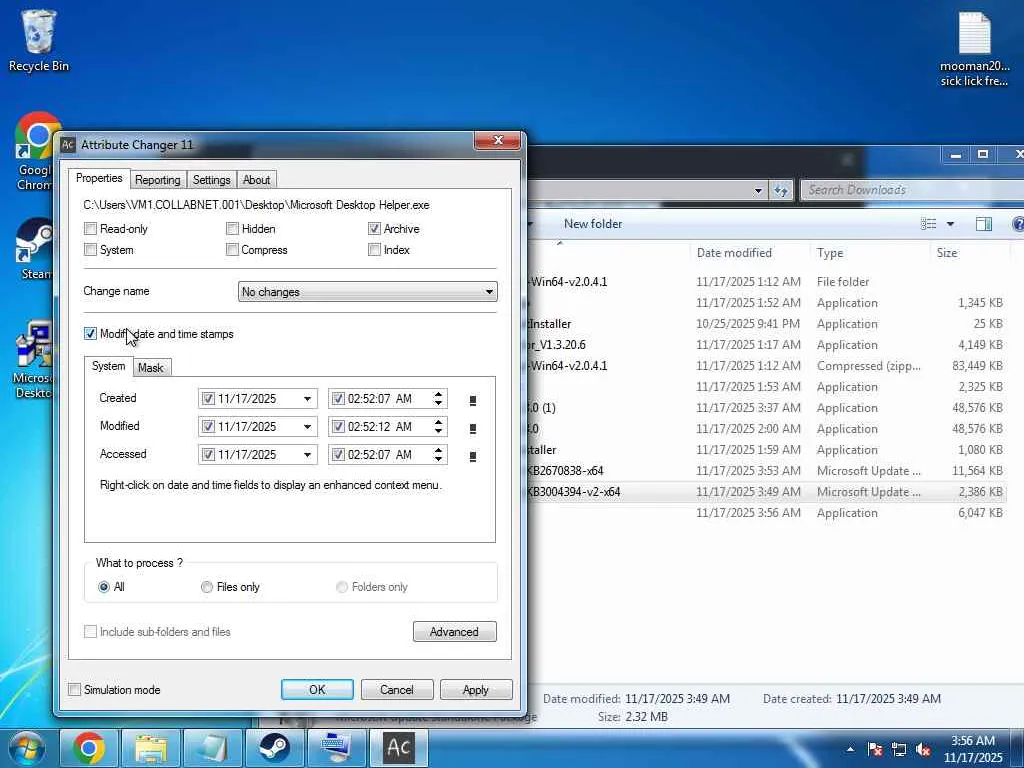Select the All radio button
The width and height of the screenshot is (1024, 768).
pyautogui.click(x=104, y=587)
